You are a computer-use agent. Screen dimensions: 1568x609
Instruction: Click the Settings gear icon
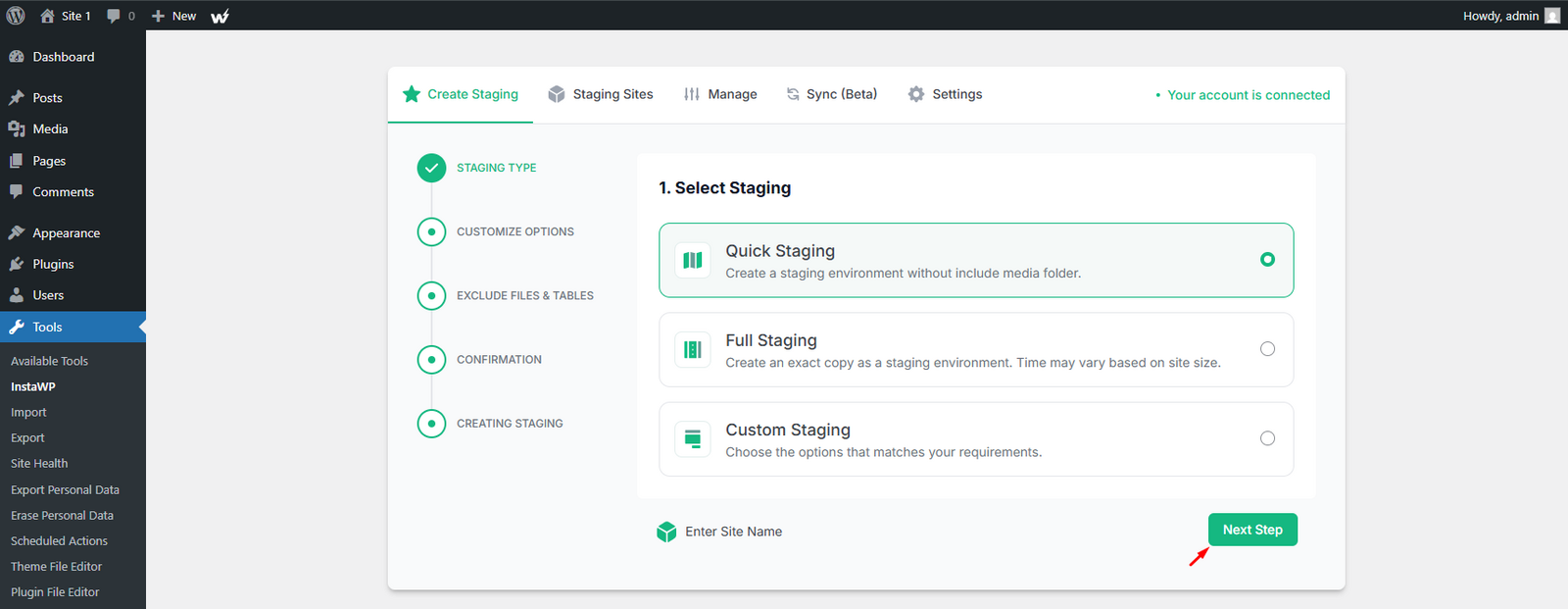(916, 94)
